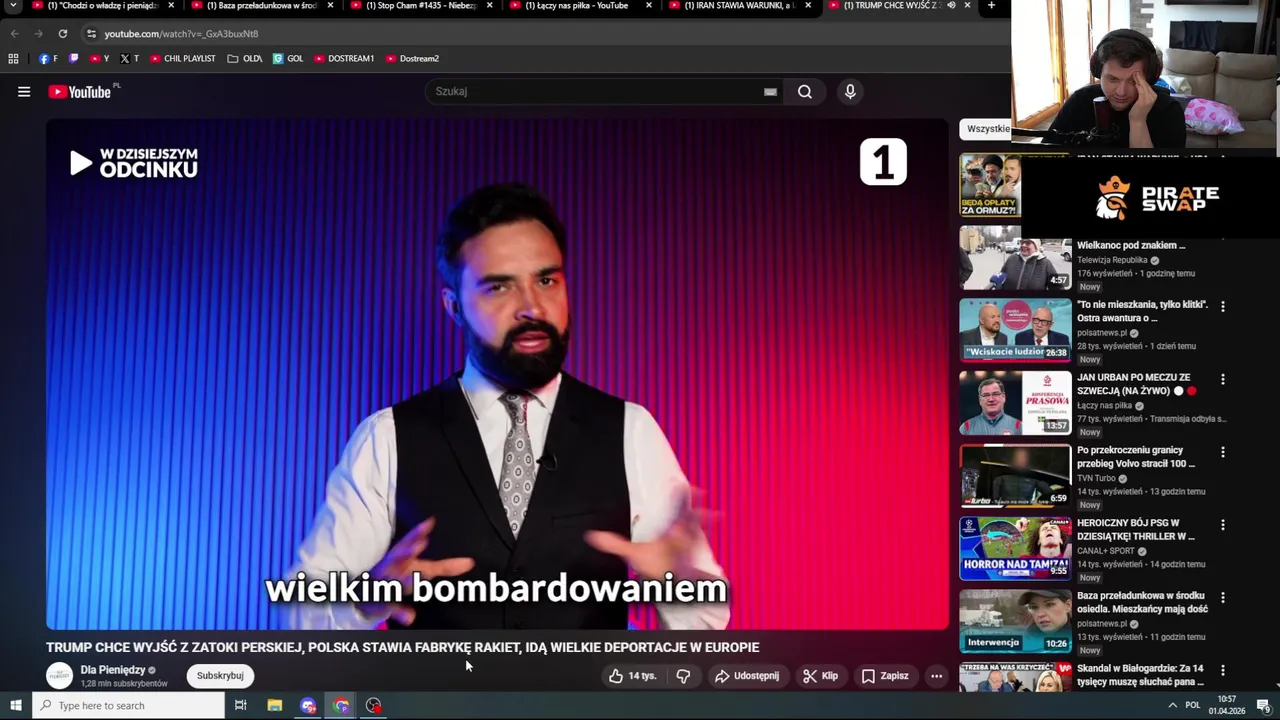Open YouTube bookmark labeled Y
Screen dimensions: 1280x720
tap(100, 59)
